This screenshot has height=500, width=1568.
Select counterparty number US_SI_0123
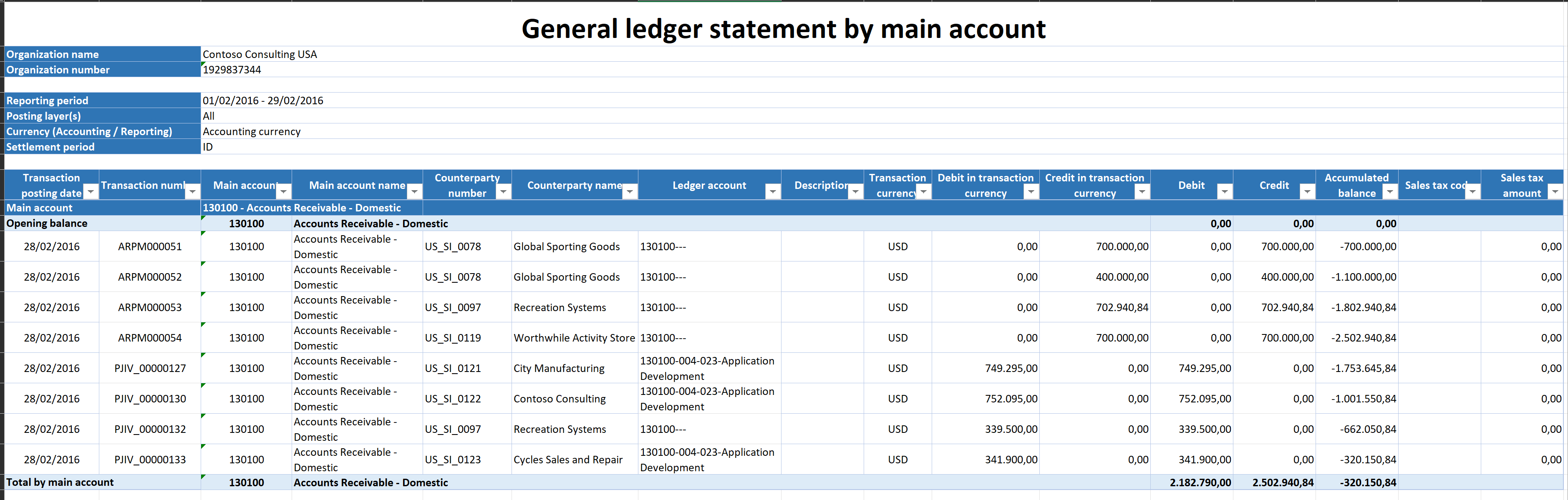click(467, 459)
